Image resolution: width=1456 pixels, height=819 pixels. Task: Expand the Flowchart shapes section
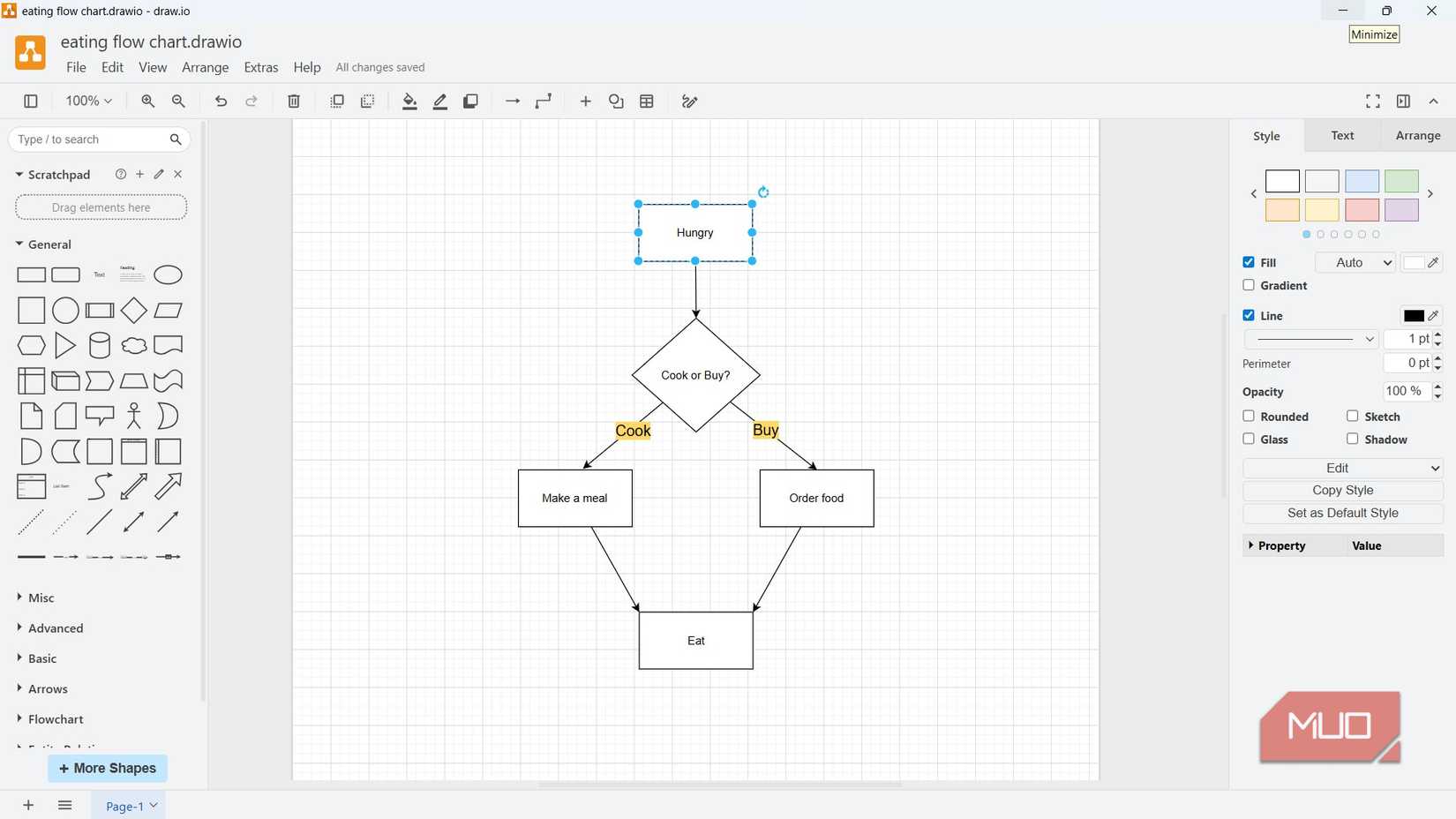coord(55,719)
